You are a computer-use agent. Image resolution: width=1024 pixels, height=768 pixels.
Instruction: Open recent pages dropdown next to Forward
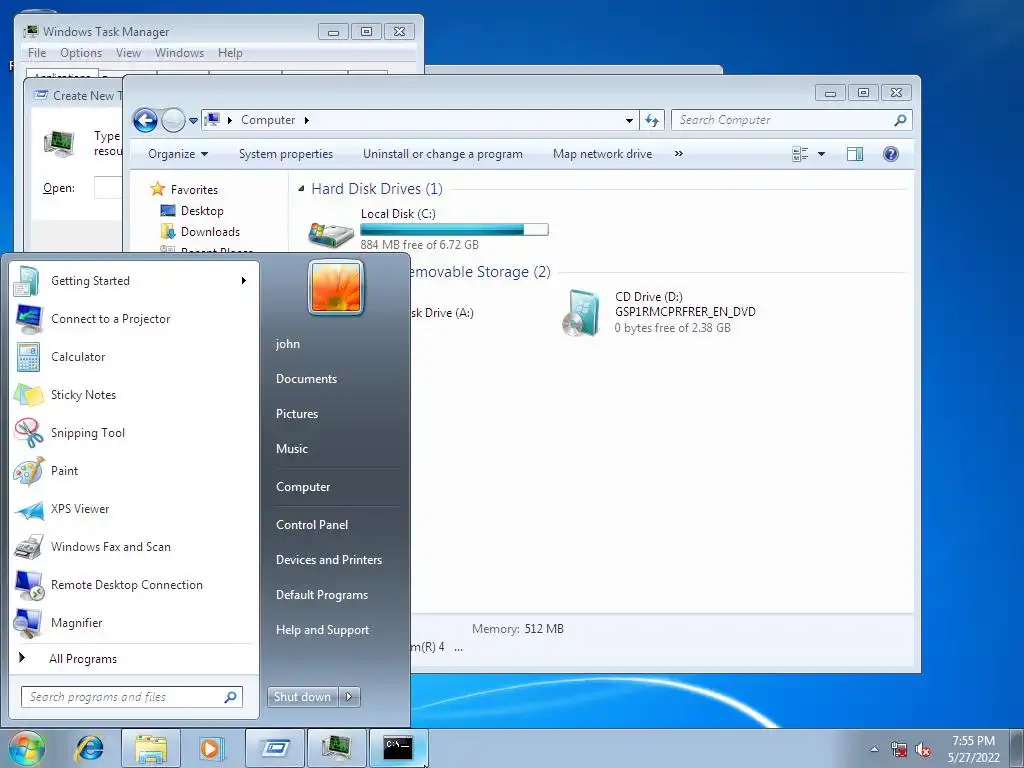coord(193,121)
